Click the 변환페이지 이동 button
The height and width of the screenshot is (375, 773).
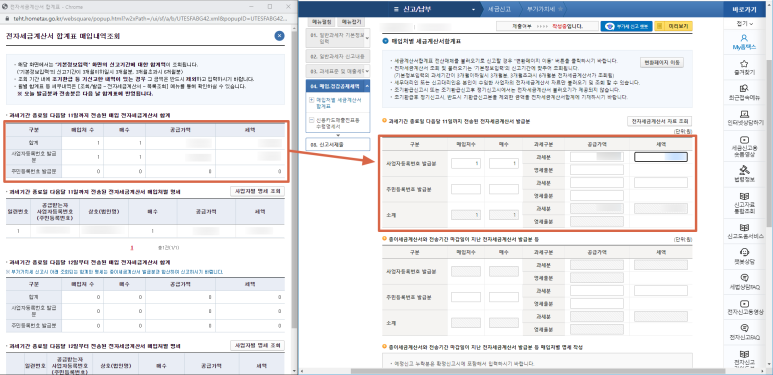(661, 62)
